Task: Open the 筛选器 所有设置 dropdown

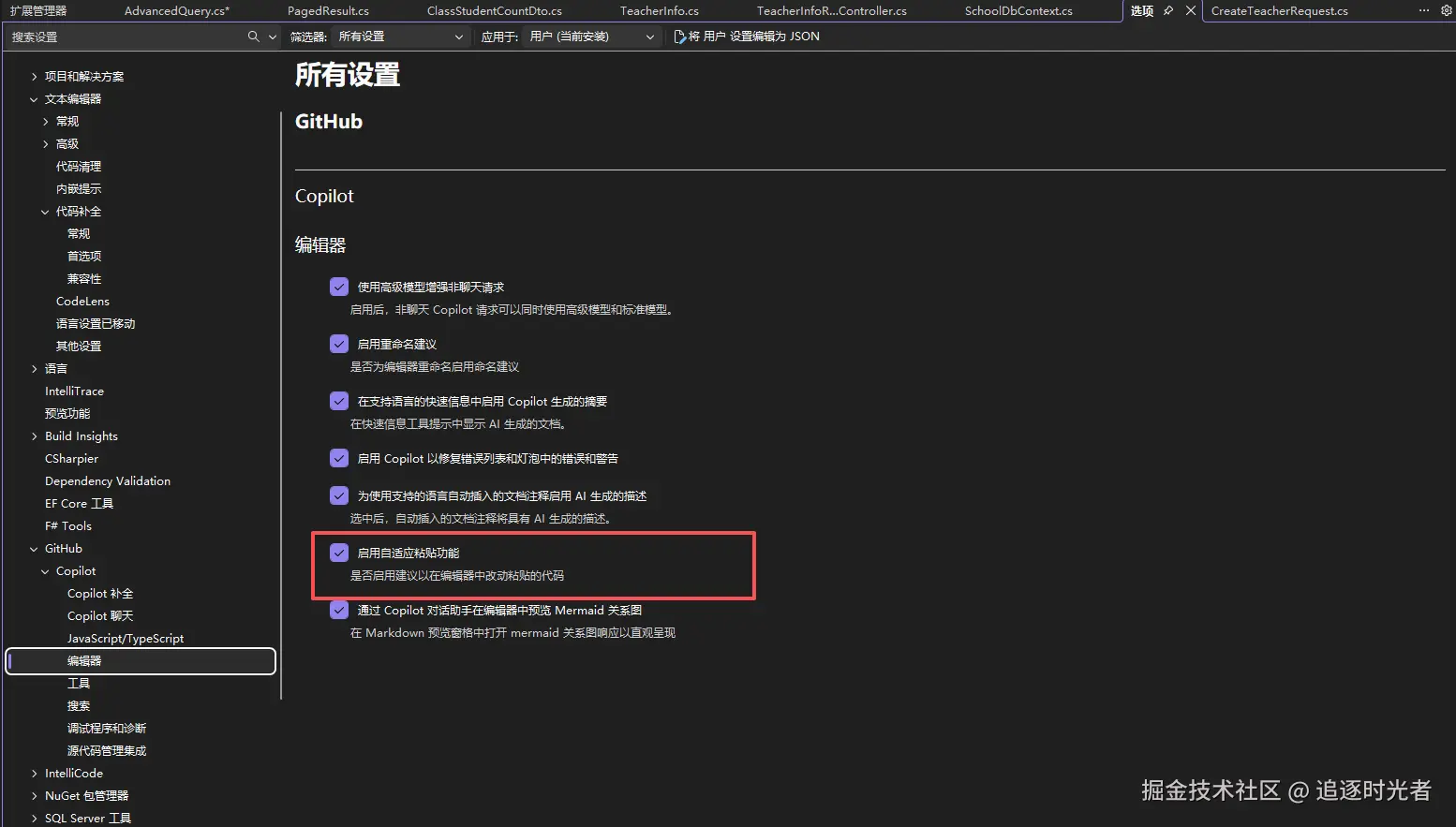Action: point(401,37)
